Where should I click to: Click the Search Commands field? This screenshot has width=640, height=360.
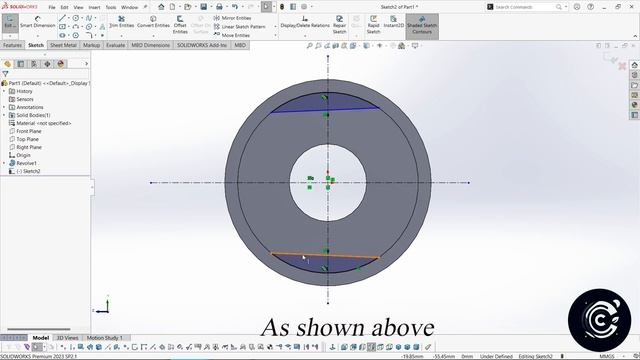pyautogui.click(x=527, y=7)
